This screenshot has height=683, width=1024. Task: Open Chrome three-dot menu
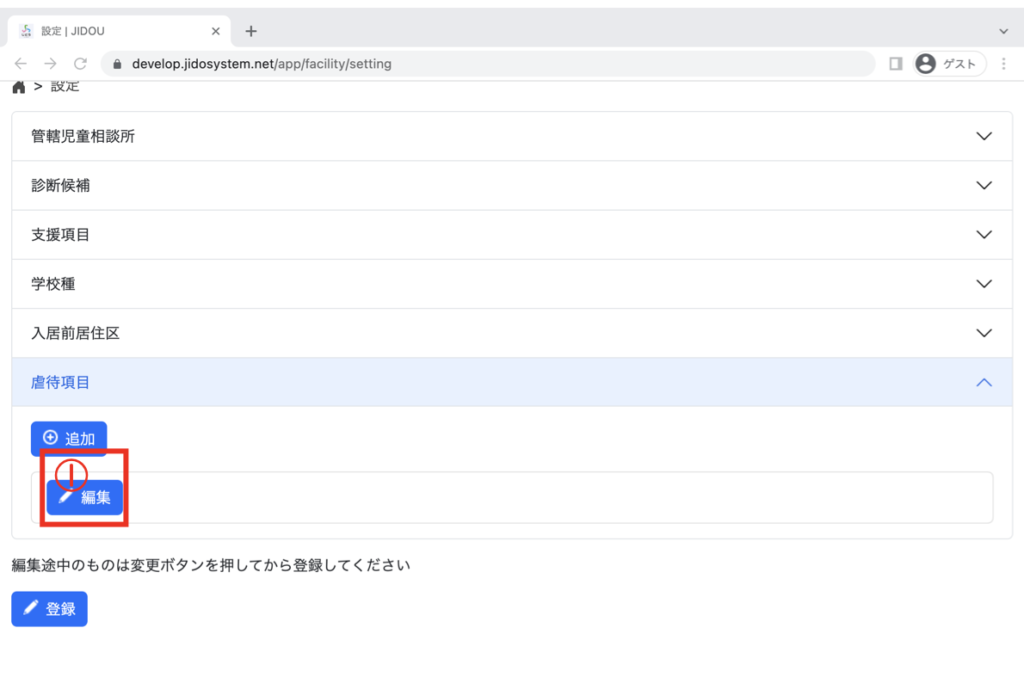(x=1003, y=63)
